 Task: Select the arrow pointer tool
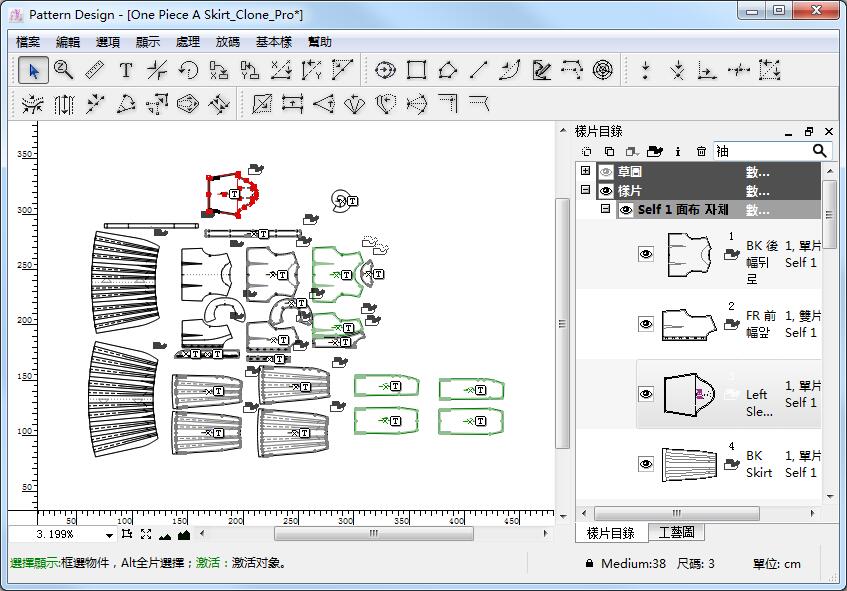click(34, 70)
